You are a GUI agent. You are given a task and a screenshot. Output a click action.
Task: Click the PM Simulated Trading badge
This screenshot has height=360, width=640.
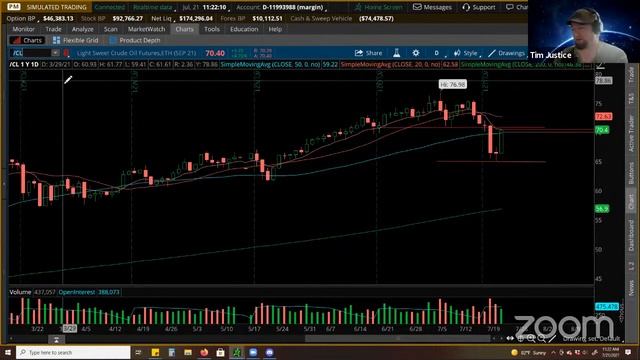[48, 7]
